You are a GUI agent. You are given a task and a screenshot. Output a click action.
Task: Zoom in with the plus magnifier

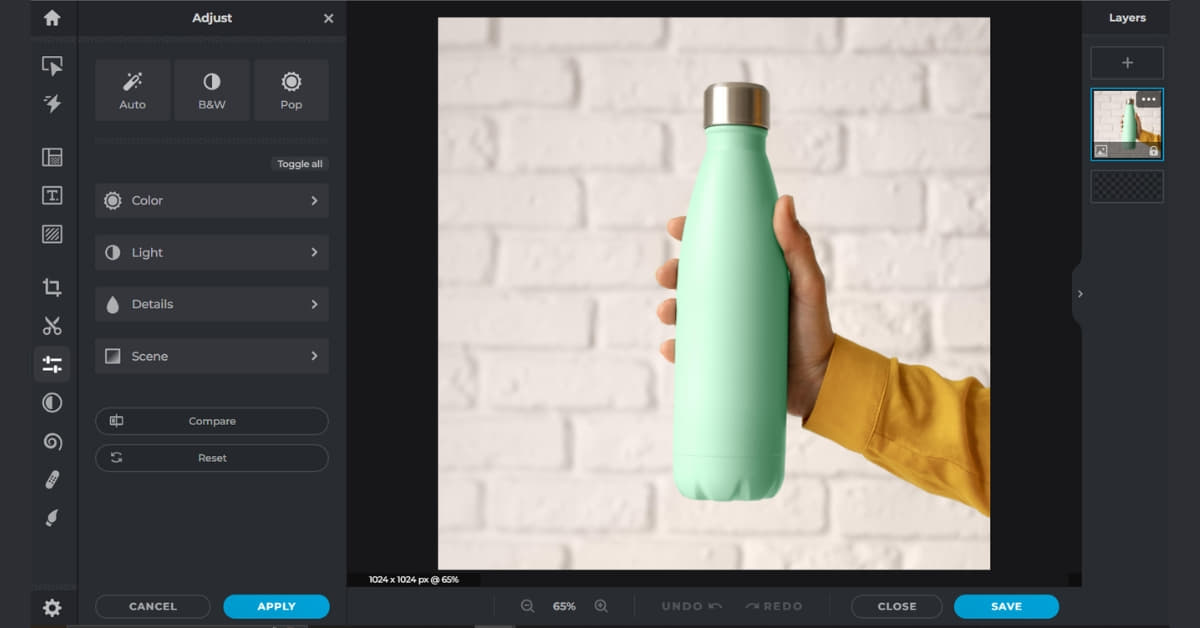point(601,606)
